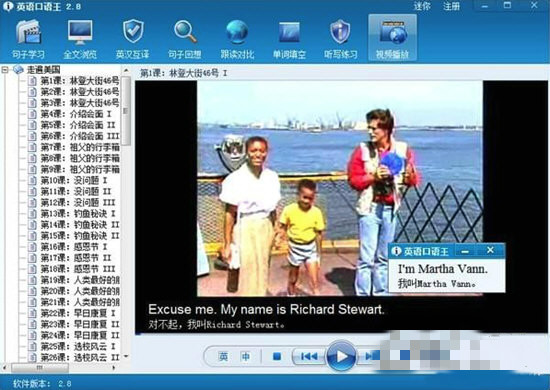Open lesson 第7课: 祖父的行李箱

pos(80,147)
